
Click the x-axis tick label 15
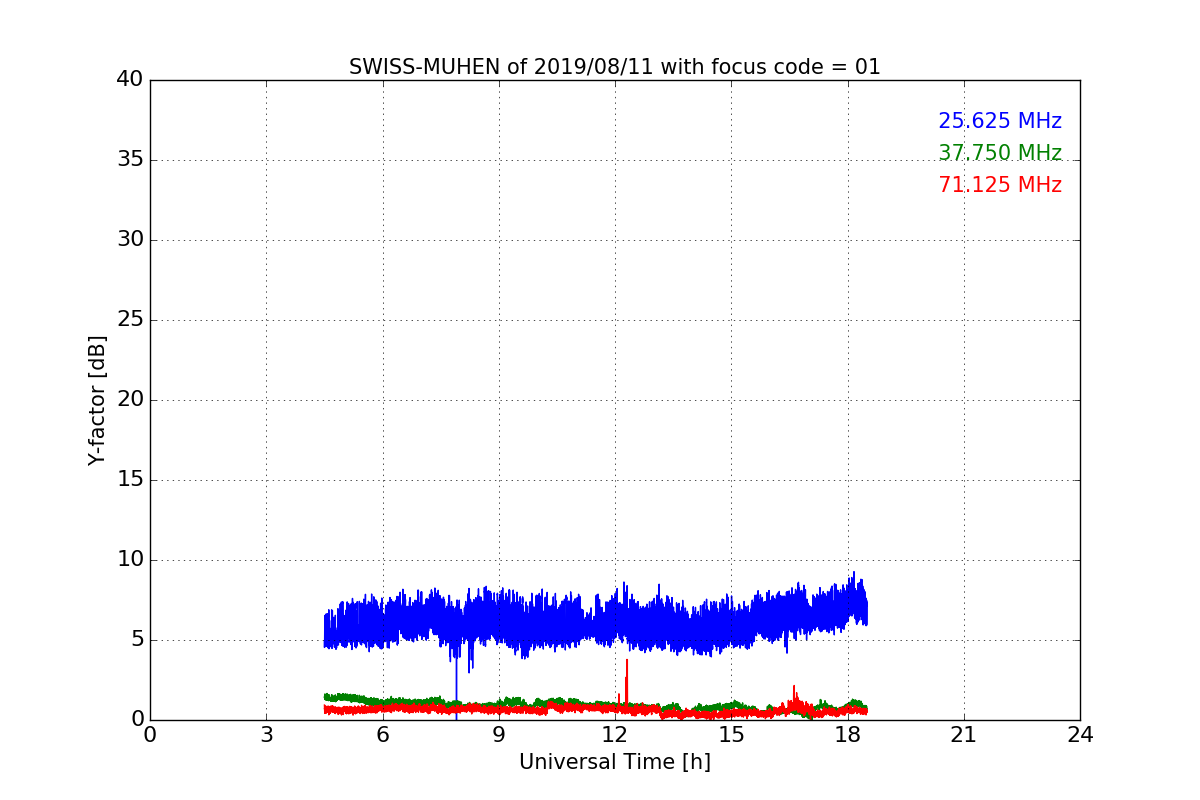pos(731,735)
